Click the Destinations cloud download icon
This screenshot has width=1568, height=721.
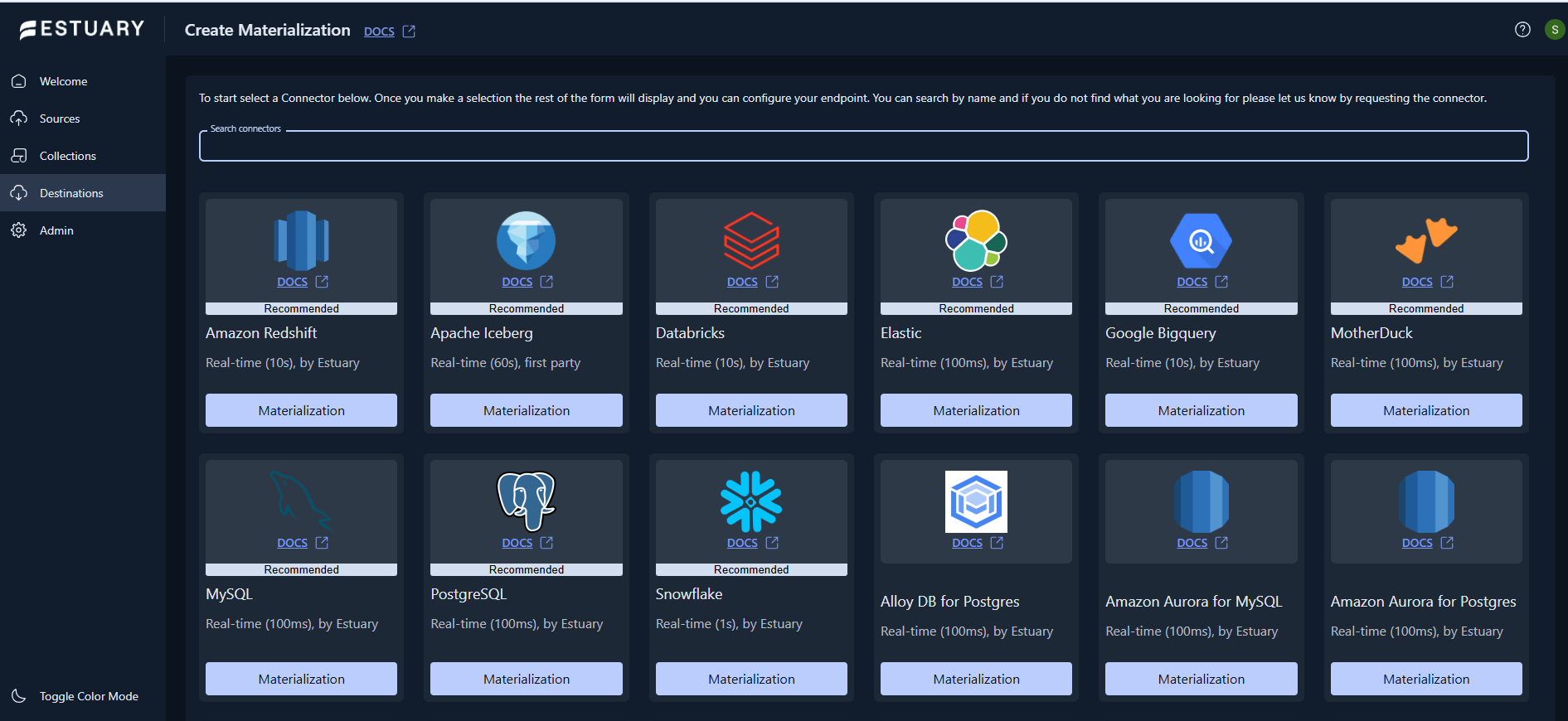[19, 193]
